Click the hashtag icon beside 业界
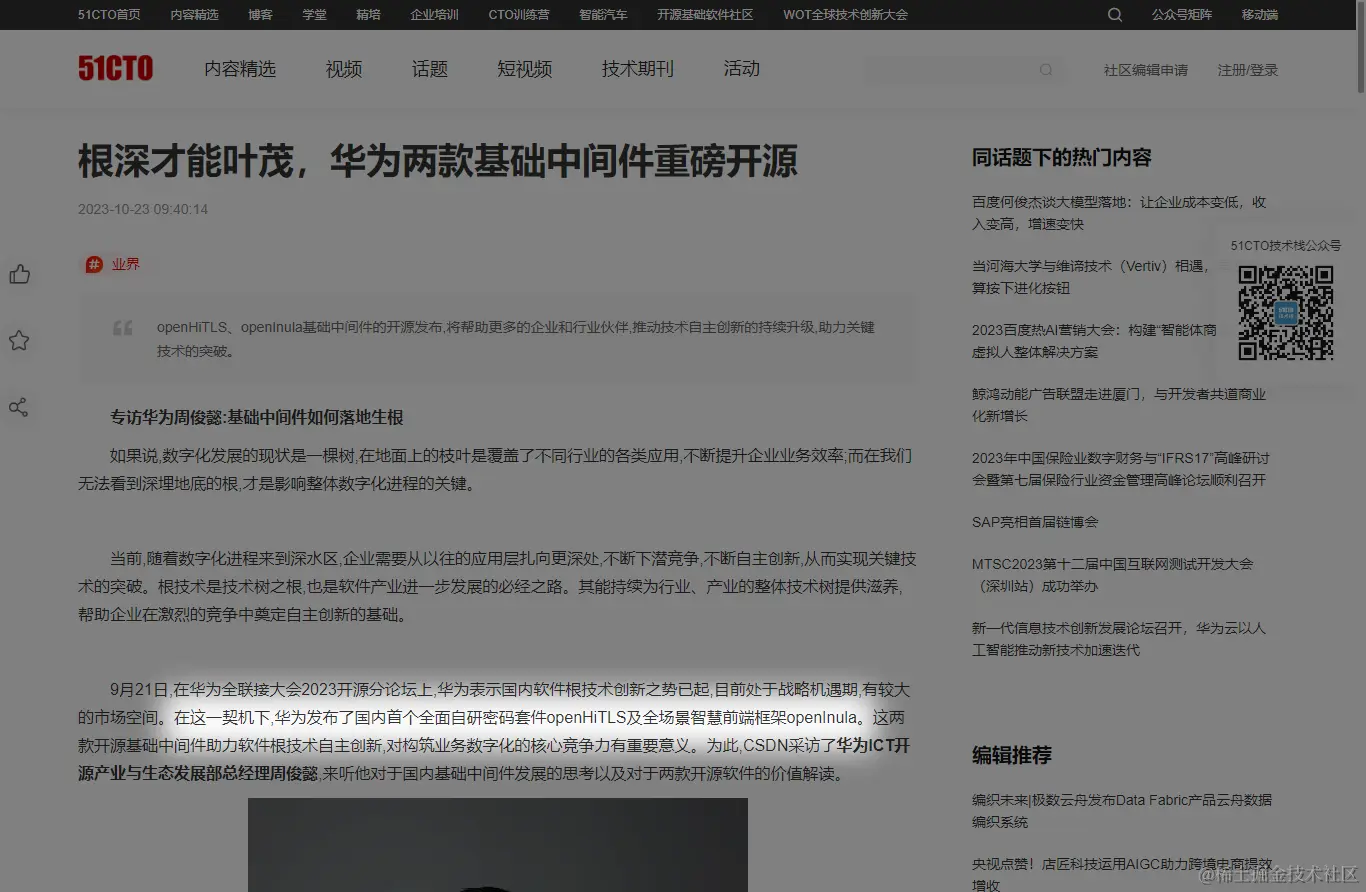This screenshot has height=892, width=1366. coord(94,264)
